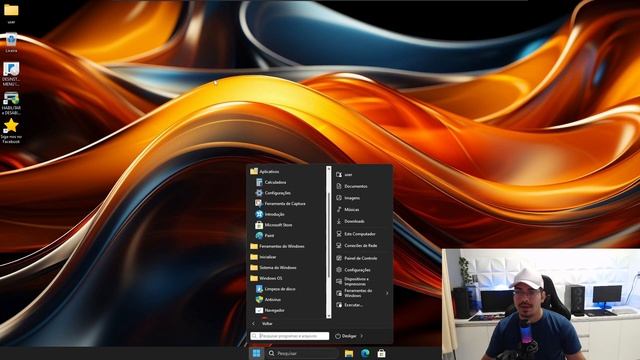Open the Antivírus entry

pyautogui.click(x=269, y=299)
